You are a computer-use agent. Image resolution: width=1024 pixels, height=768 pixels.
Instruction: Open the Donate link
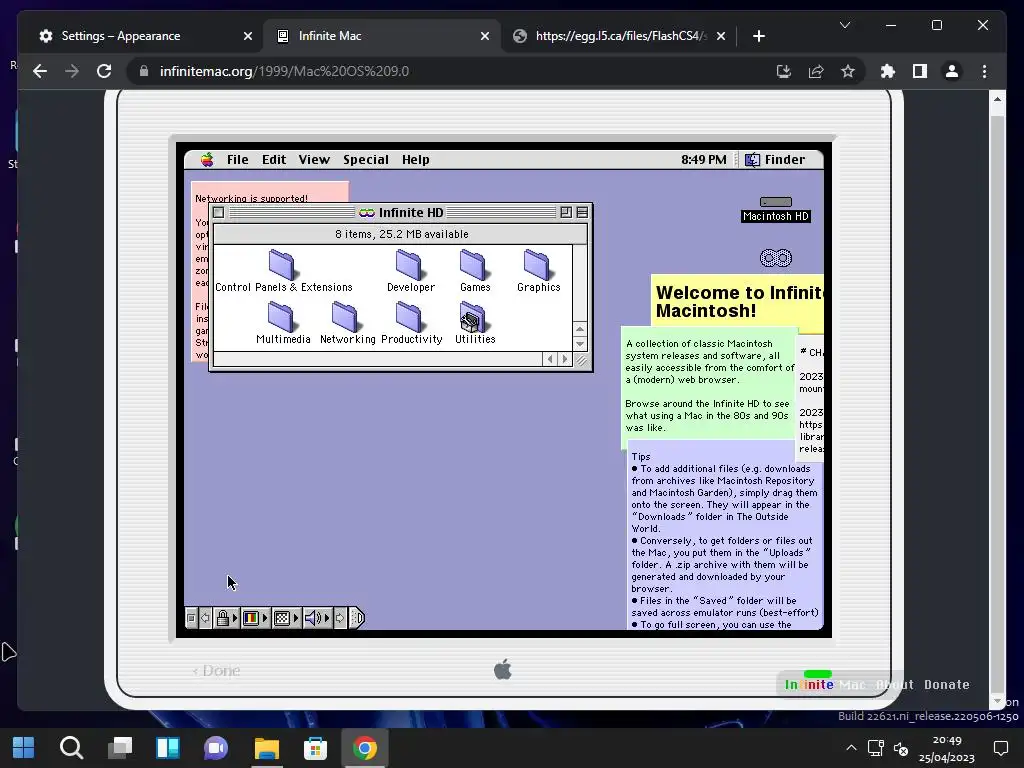946,684
